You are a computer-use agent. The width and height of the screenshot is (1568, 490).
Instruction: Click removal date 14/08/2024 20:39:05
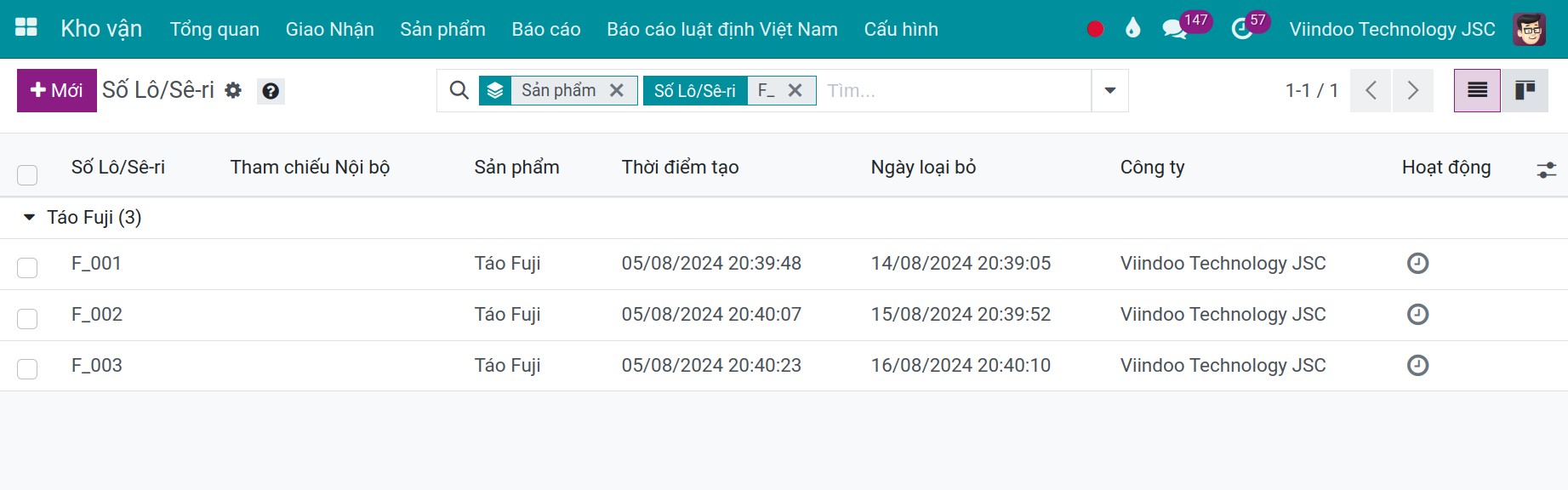[961, 264]
